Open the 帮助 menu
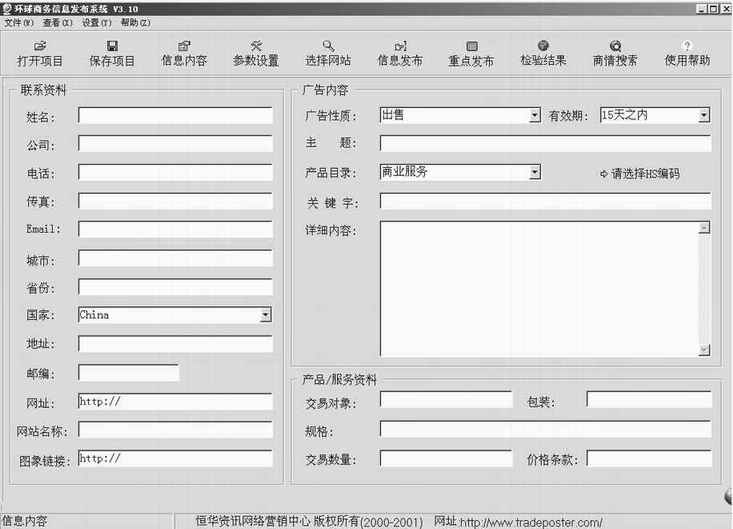This screenshot has height=529, width=733. [136, 22]
